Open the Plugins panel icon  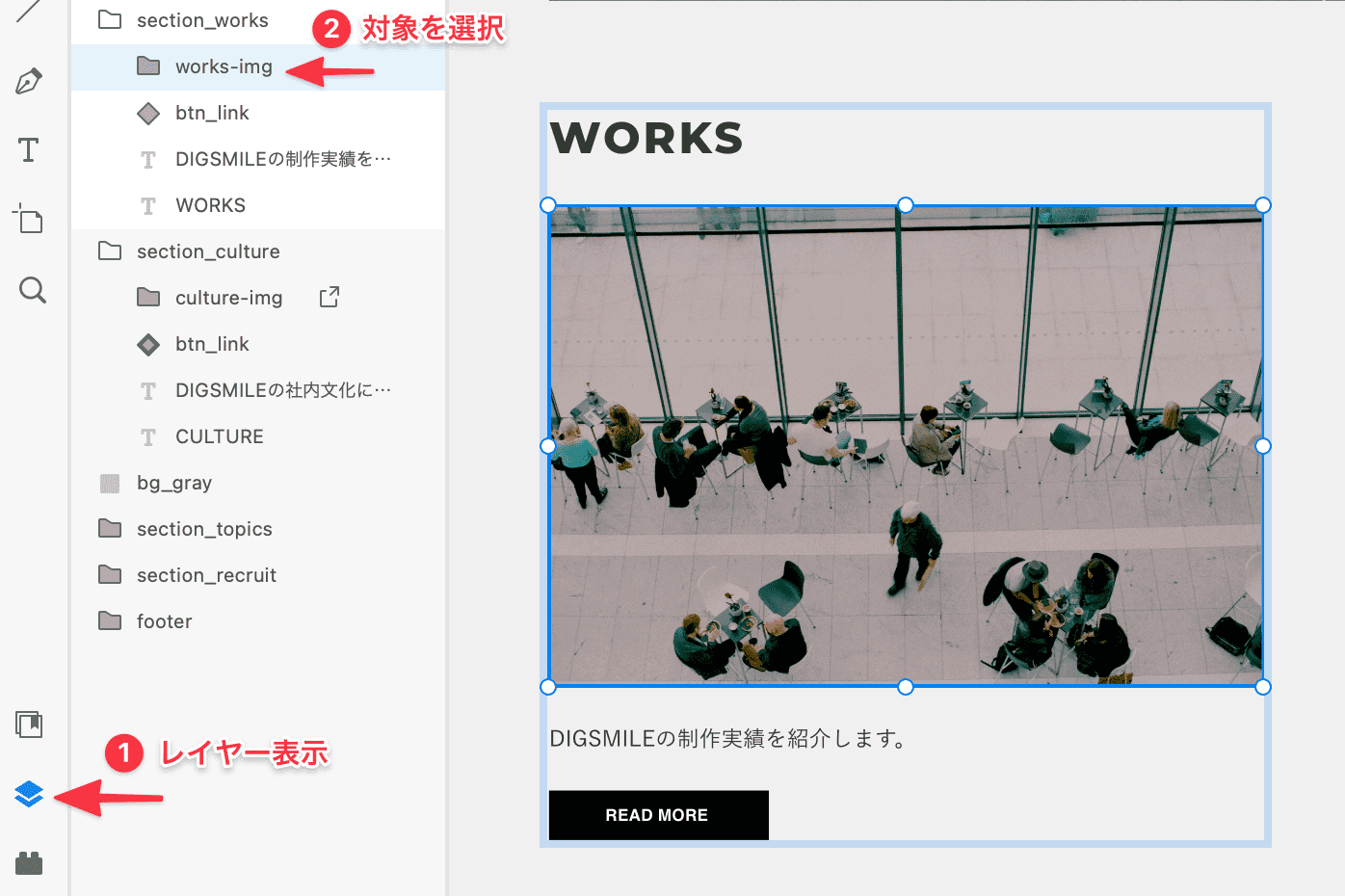coord(29,863)
